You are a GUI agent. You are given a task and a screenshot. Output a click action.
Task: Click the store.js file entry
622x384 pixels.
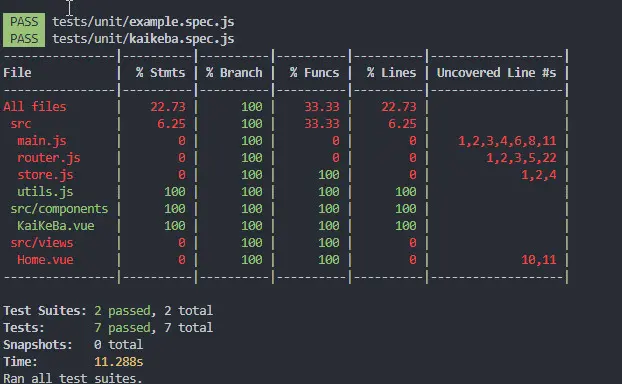45,175
